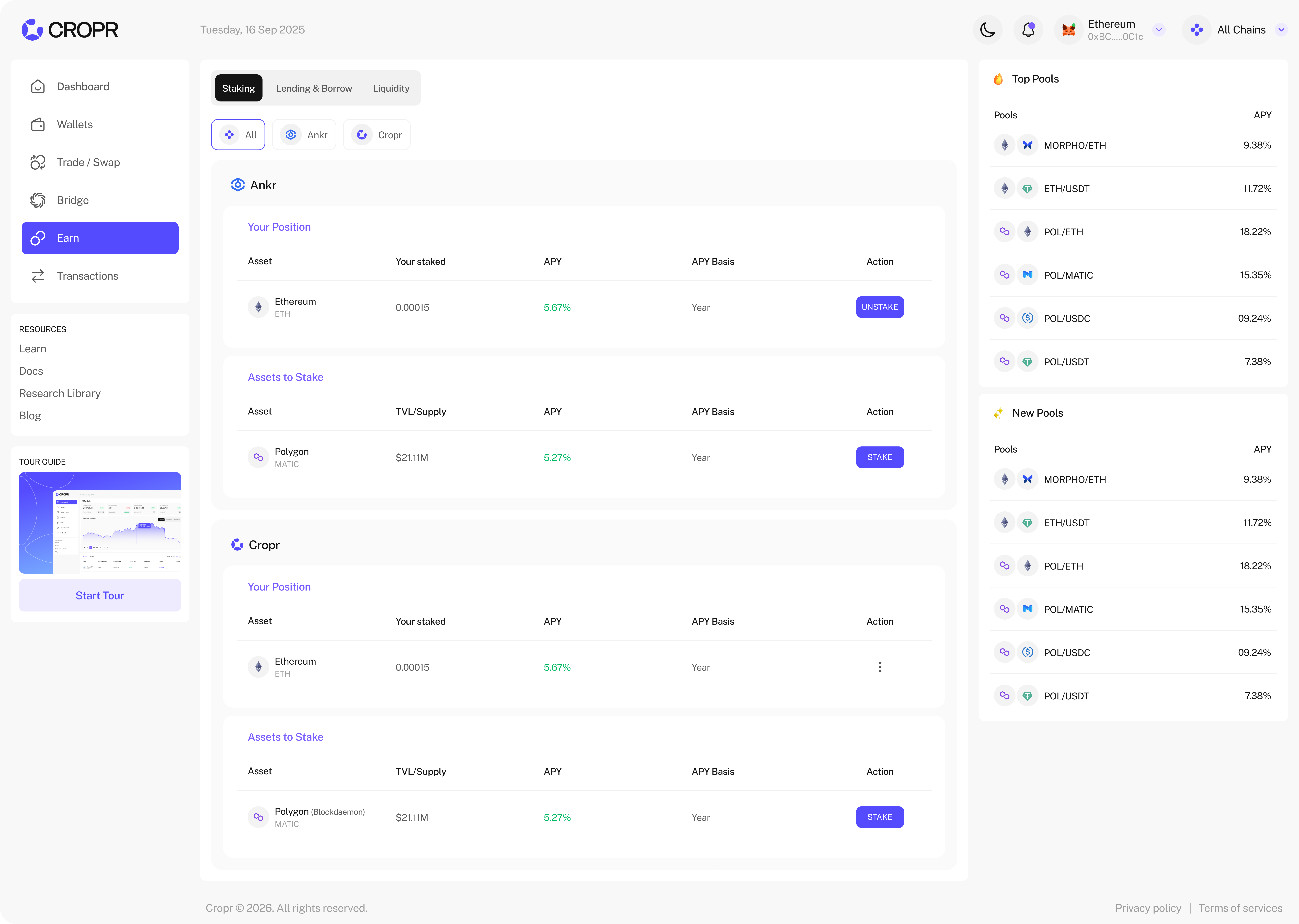Viewport: 1299px width, 924px height.
Task: Filter staking by Ankr
Action: (304, 135)
